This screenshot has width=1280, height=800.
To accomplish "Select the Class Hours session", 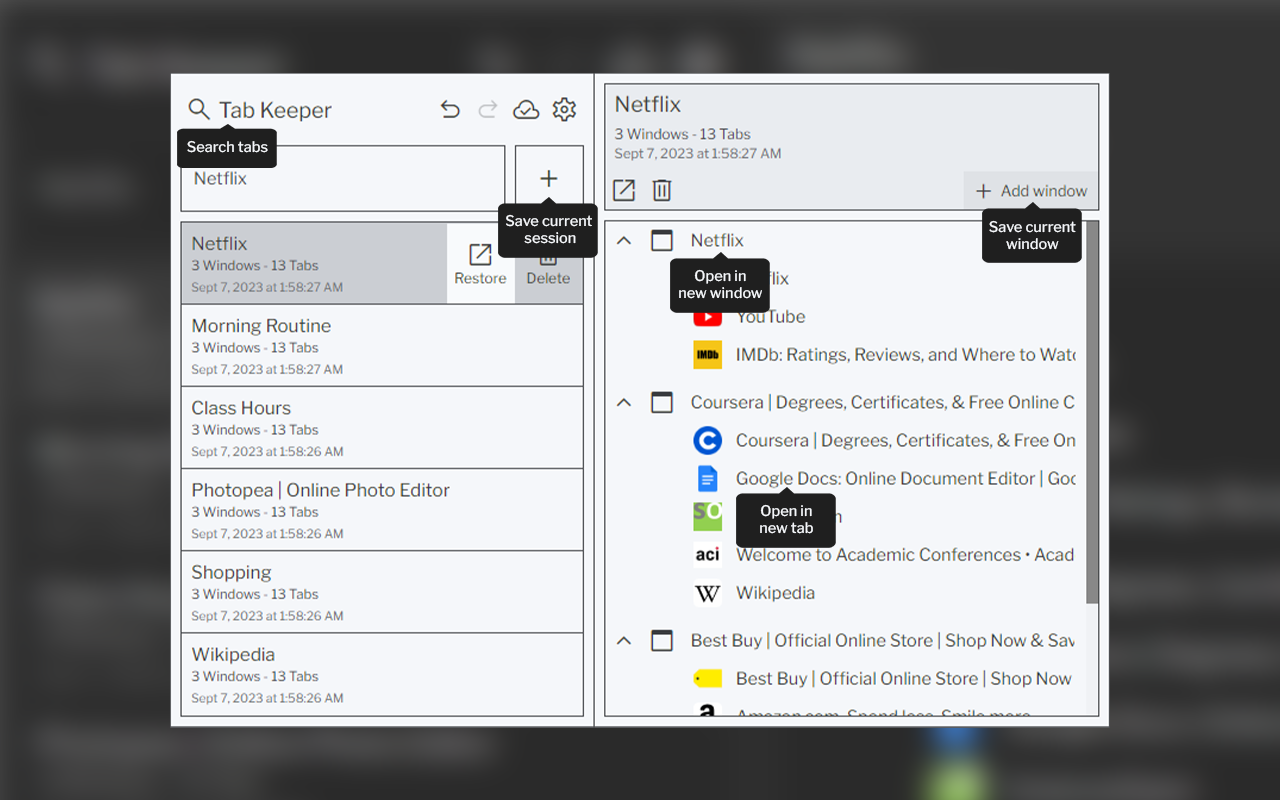I will point(382,427).
